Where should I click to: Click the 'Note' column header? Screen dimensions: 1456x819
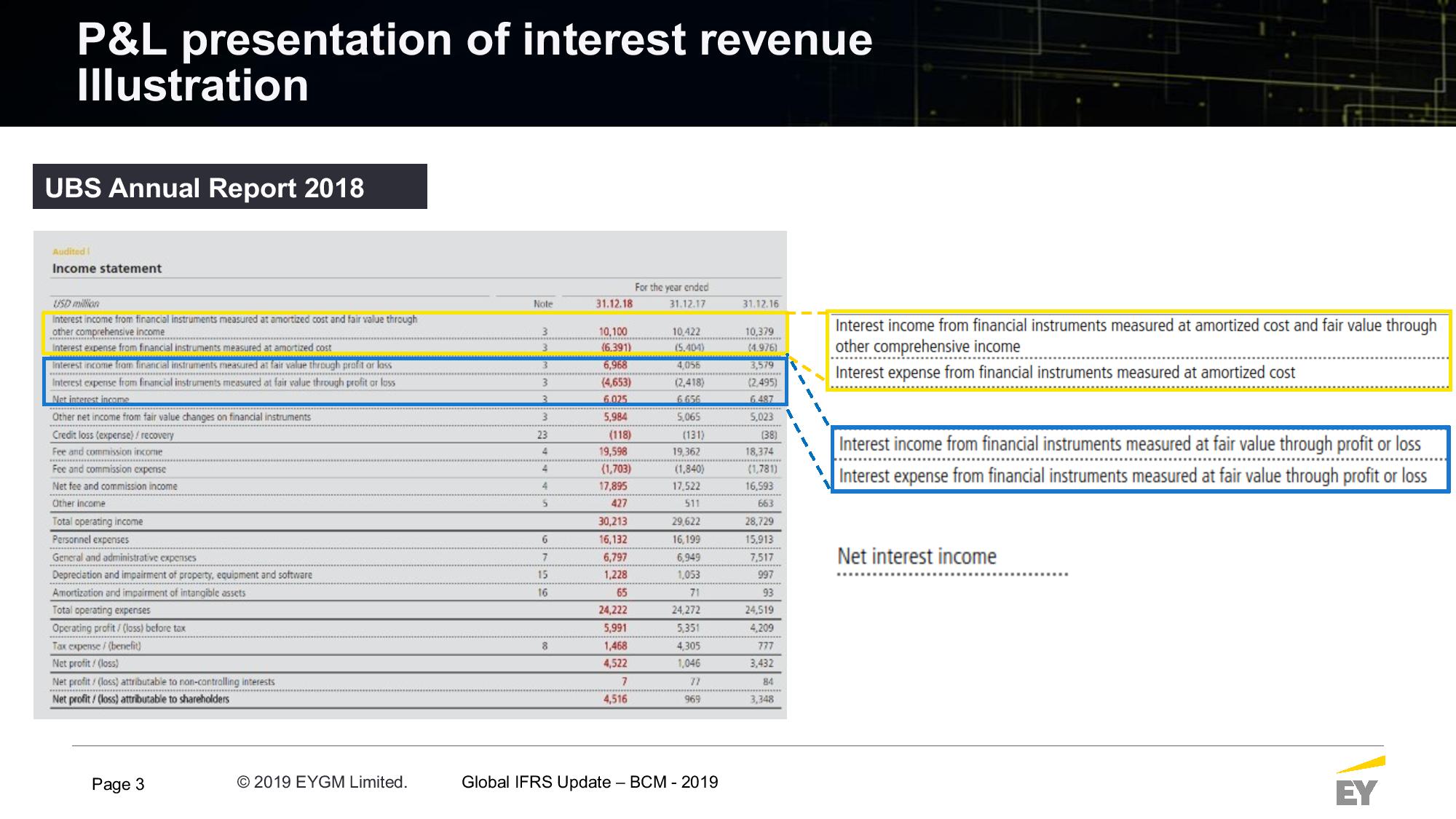tap(543, 304)
